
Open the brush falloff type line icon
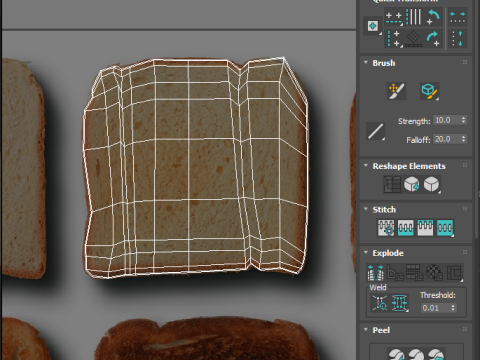point(376,131)
